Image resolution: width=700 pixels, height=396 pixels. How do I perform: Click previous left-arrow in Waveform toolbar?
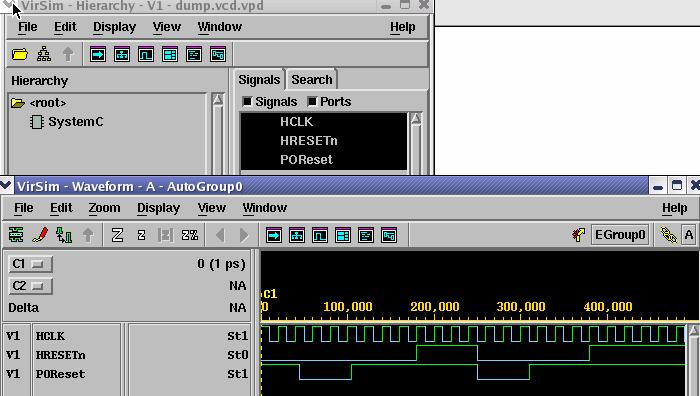point(220,235)
